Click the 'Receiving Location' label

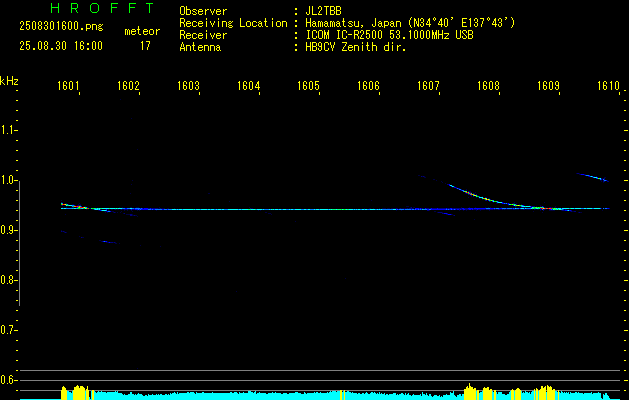pos(233,23)
